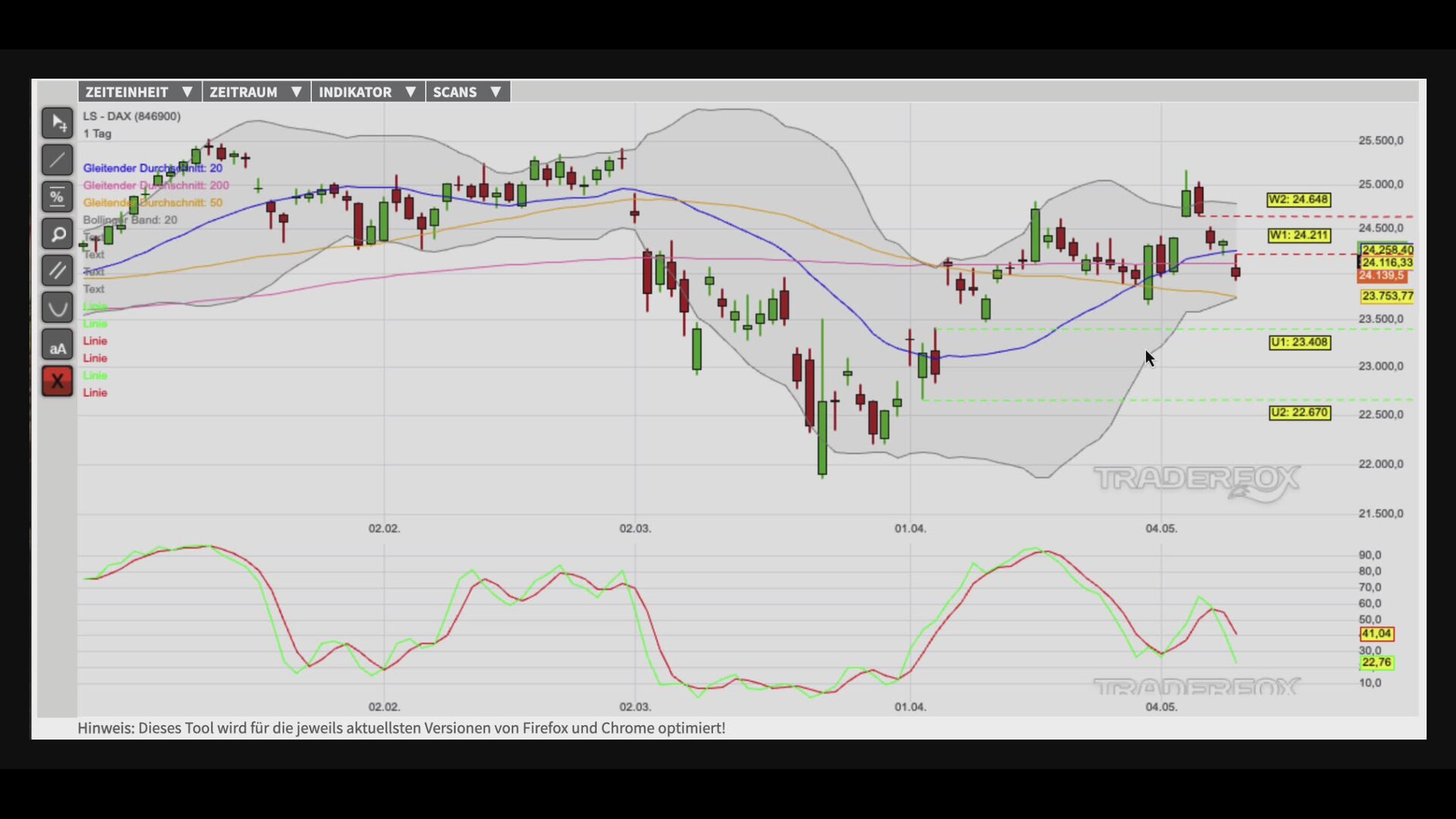
Task: Click the 22,76 stochastic value tag
Action: (x=1376, y=663)
